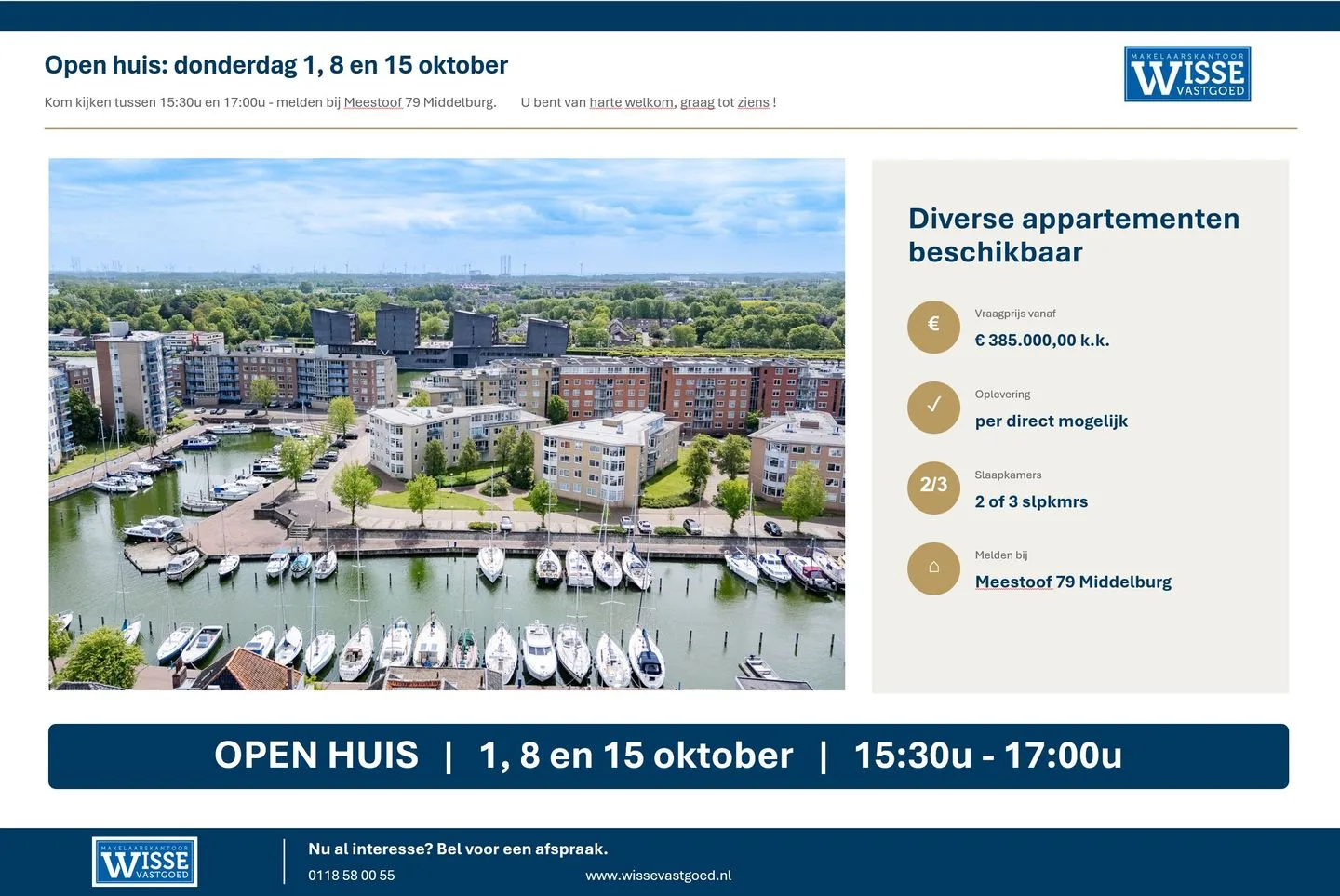
Task: Click the price '€ 385.000,00 k.k.'
Action: pyautogui.click(x=1042, y=341)
